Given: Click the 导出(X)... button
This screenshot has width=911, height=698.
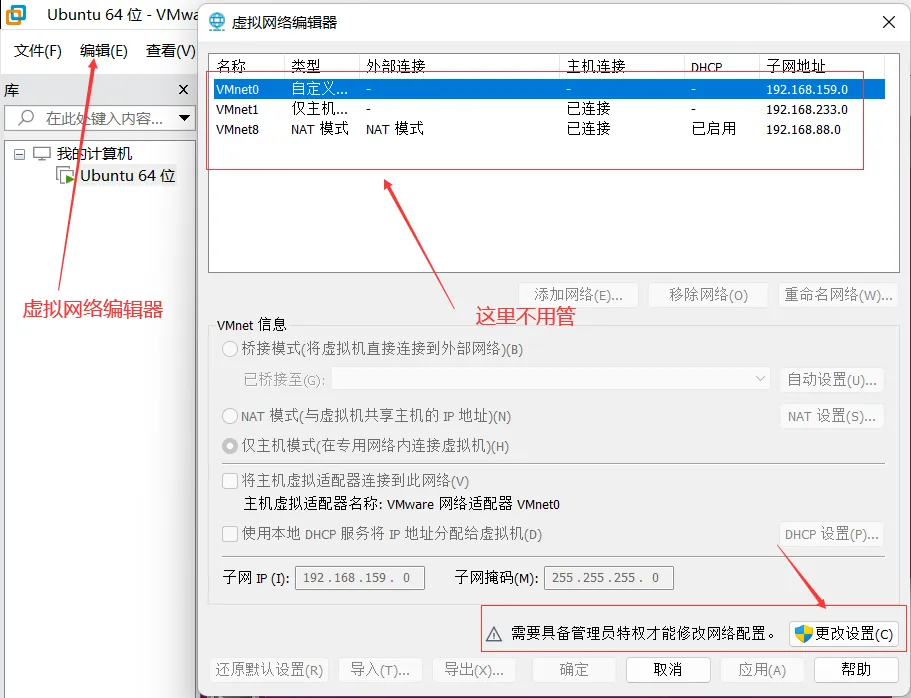Looking at the screenshot, I should [x=474, y=670].
